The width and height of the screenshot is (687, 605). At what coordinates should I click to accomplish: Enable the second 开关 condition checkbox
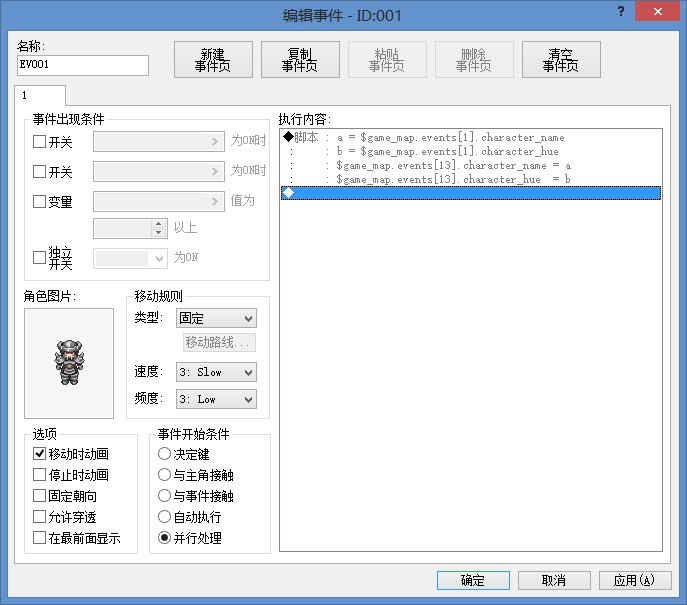[x=39, y=171]
